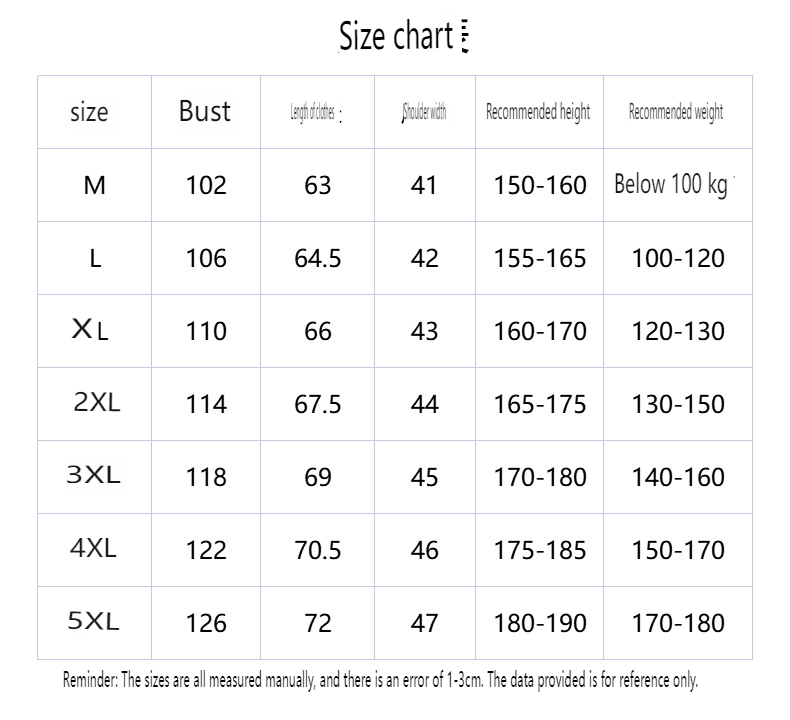The height and width of the screenshot is (720, 790).
Task: Click the height range 175-185
Action: coord(540,550)
